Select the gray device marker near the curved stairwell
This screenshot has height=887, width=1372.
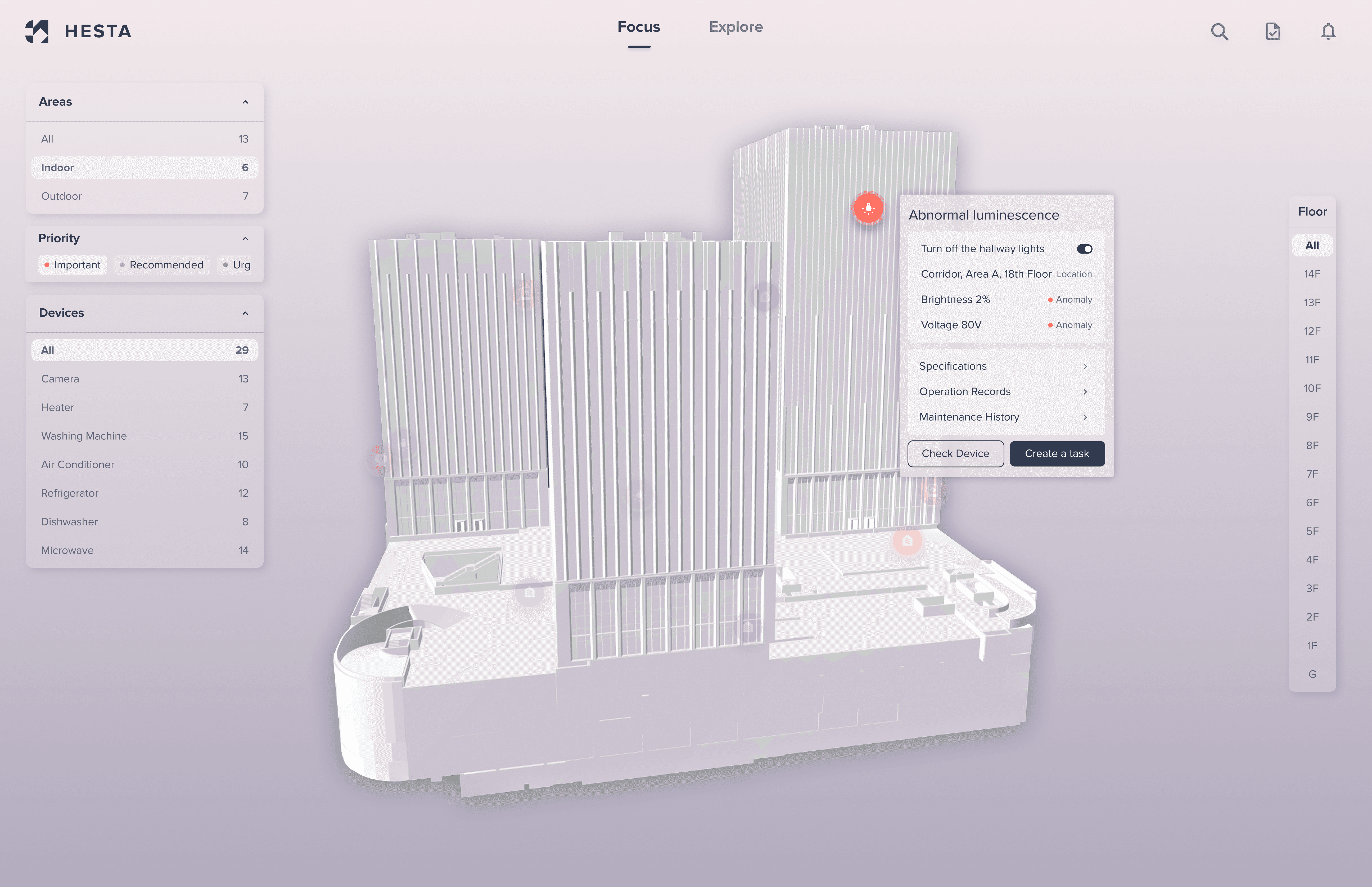click(x=529, y=592)
